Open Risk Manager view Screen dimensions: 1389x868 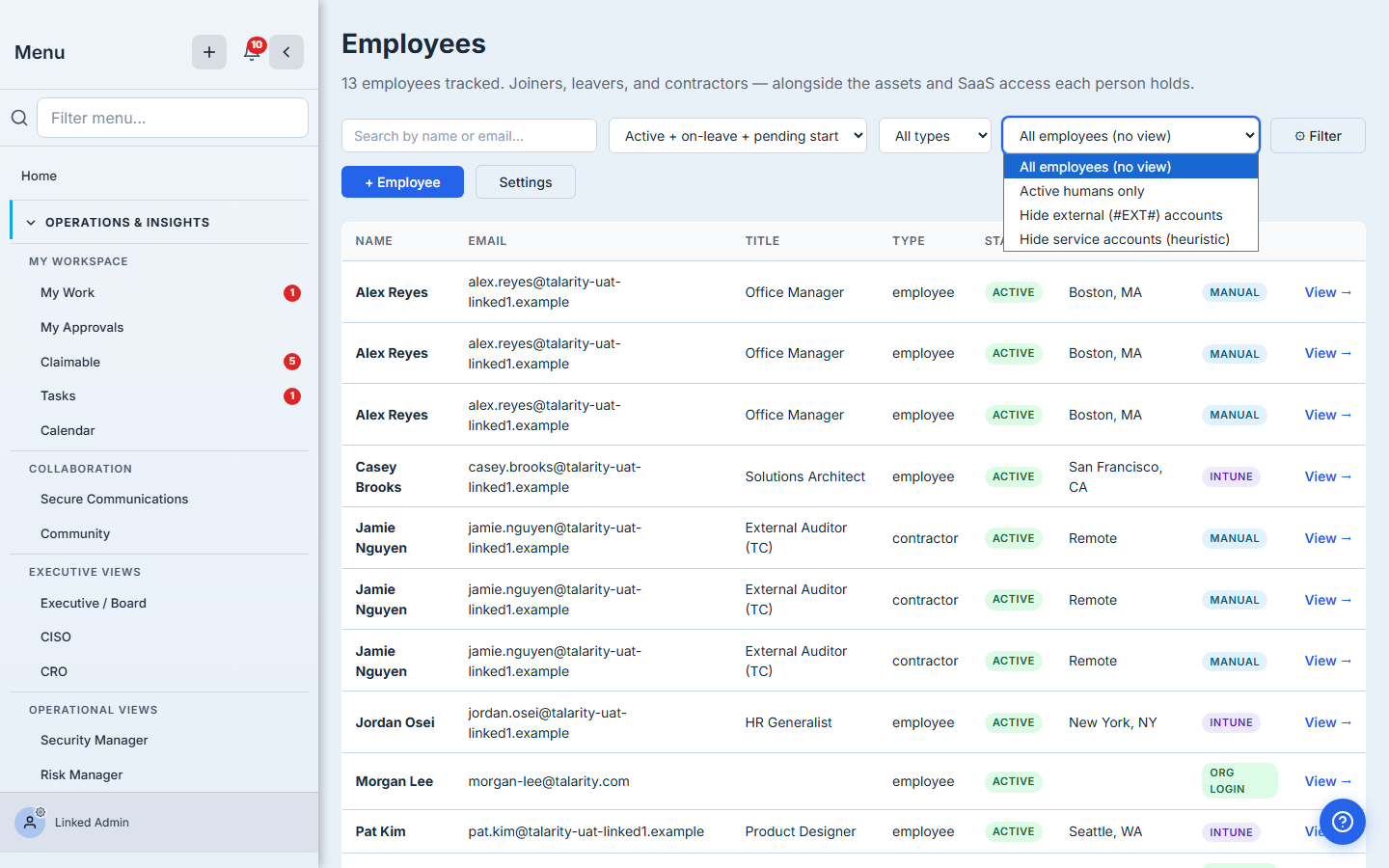coord(82,775)
